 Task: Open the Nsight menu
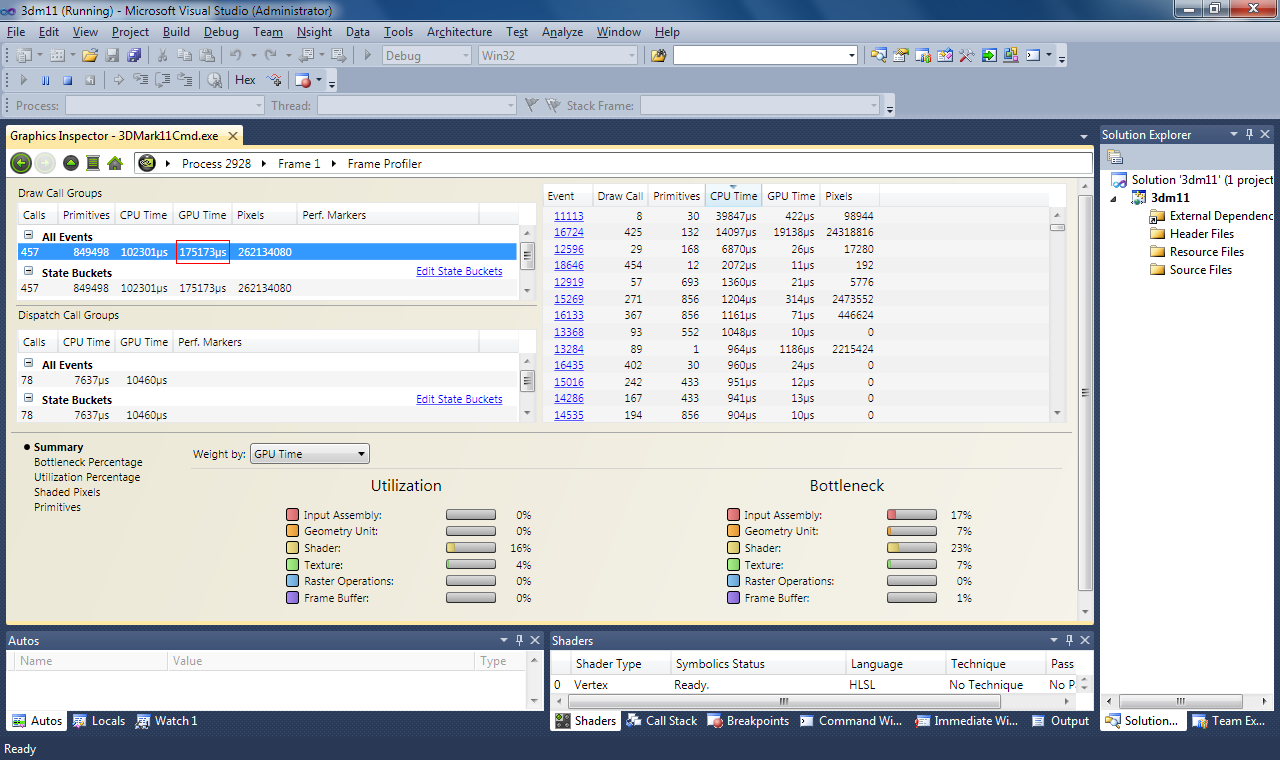point(314,32)
